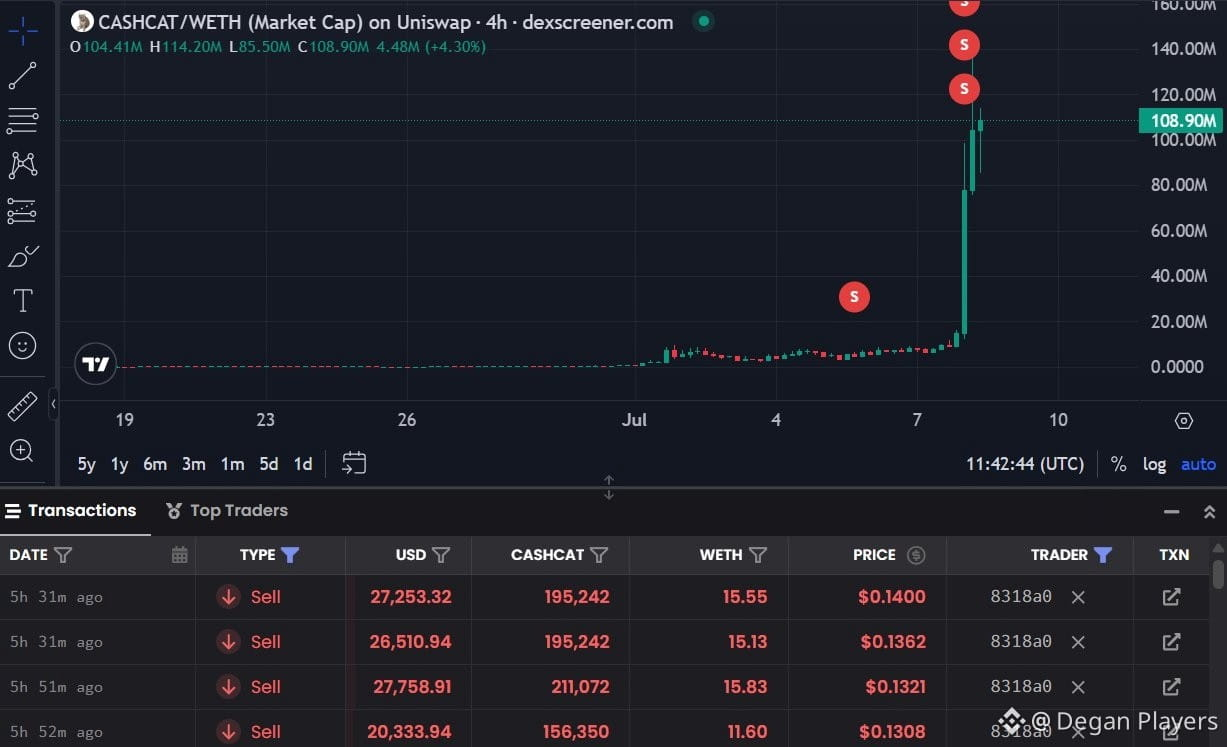Open the DATE column filter
This screenshot has width=1227, height=747.
tap(63, 555)
